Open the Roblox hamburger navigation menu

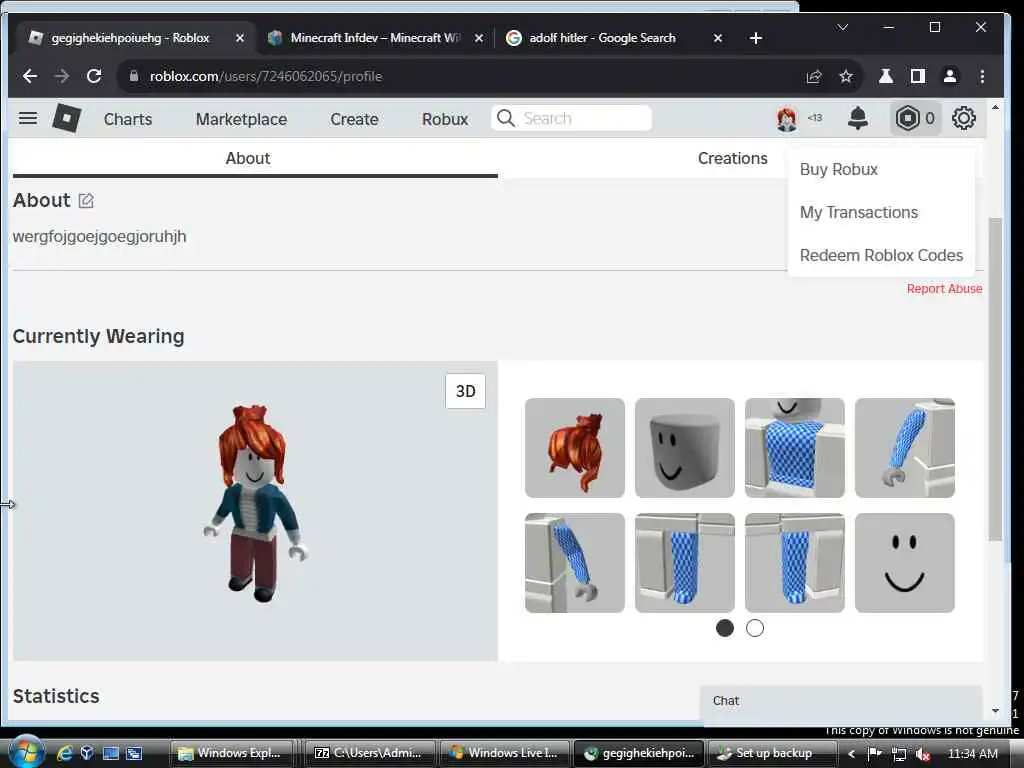[27, 118]
